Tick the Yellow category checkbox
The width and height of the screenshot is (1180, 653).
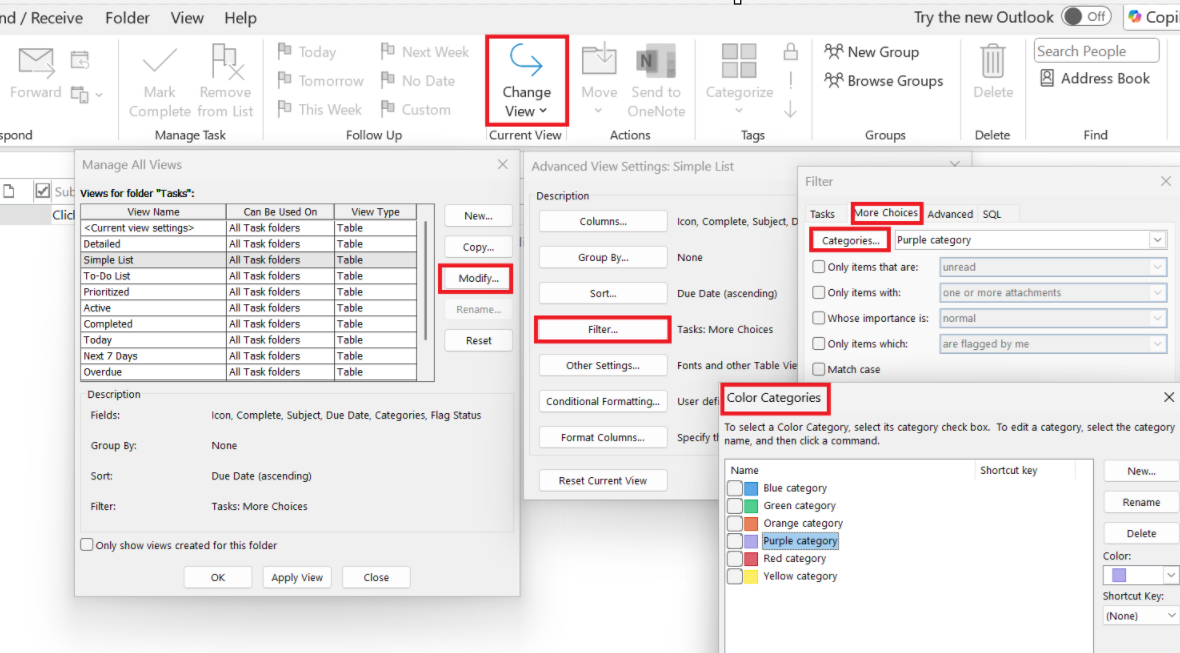[734, 576]
